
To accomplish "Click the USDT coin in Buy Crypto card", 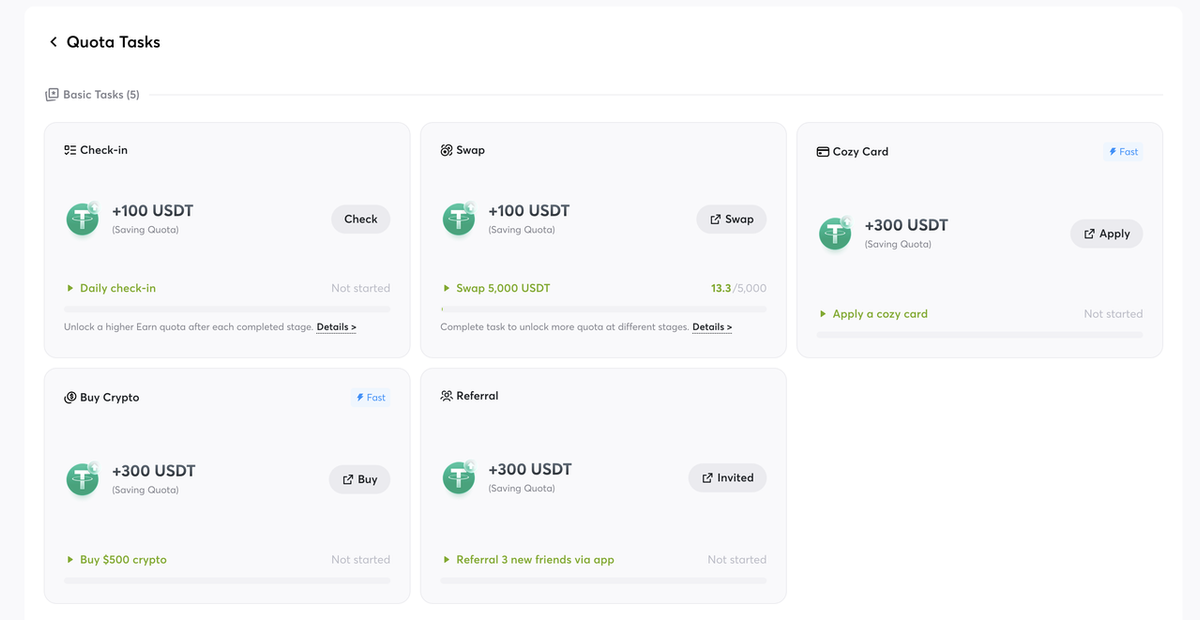I will (x=82, y=479).
